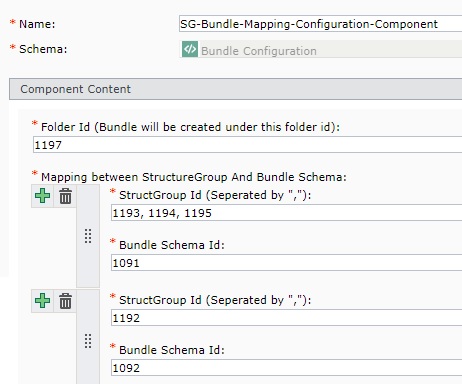462x384 pixels.
Task: Click the Bundle Schema Id field showing 1092
Action: (286, 368)
